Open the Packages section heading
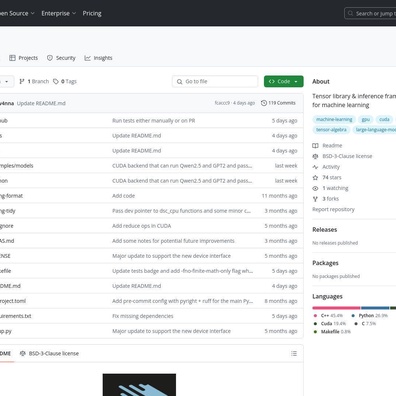 (x=325, y=263)
